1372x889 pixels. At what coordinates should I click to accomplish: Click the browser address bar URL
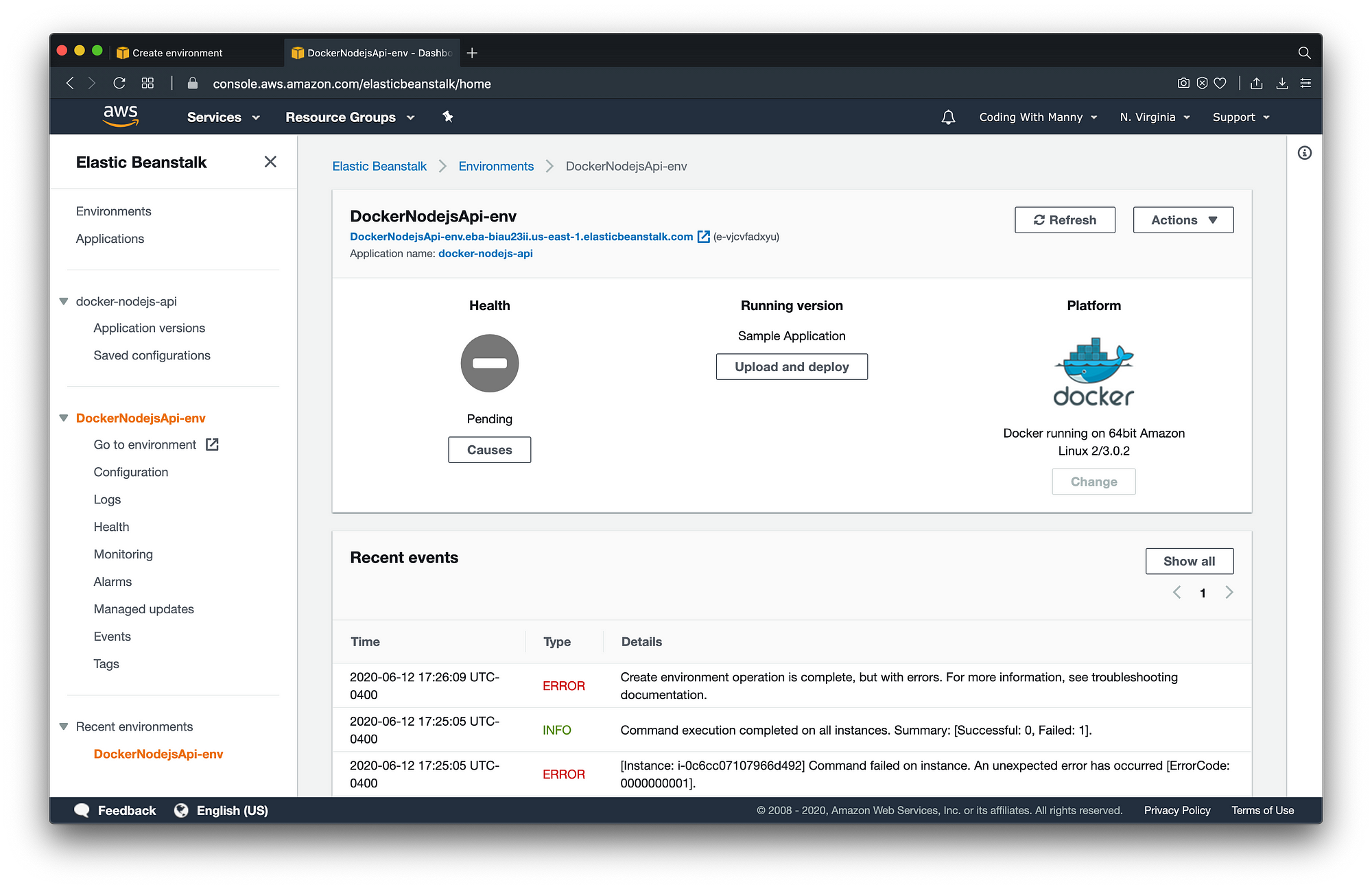click(352, 84)
